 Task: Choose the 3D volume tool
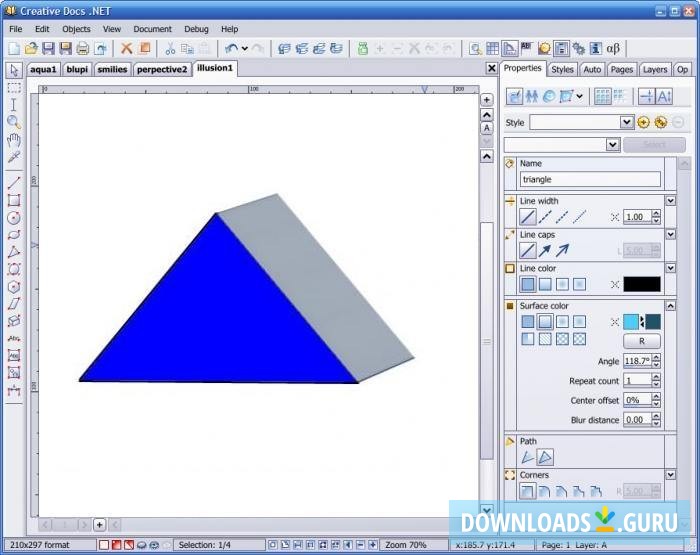[14, 321]
